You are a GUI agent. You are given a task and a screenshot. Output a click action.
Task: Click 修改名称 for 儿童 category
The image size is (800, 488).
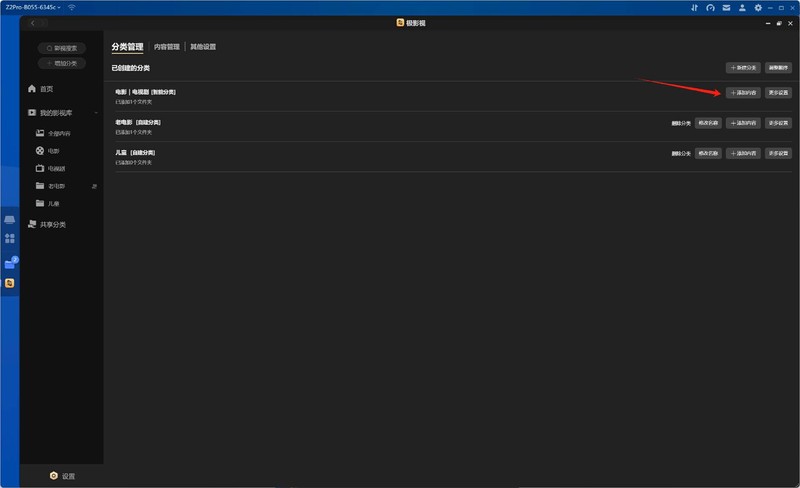(x=708, y=153)
